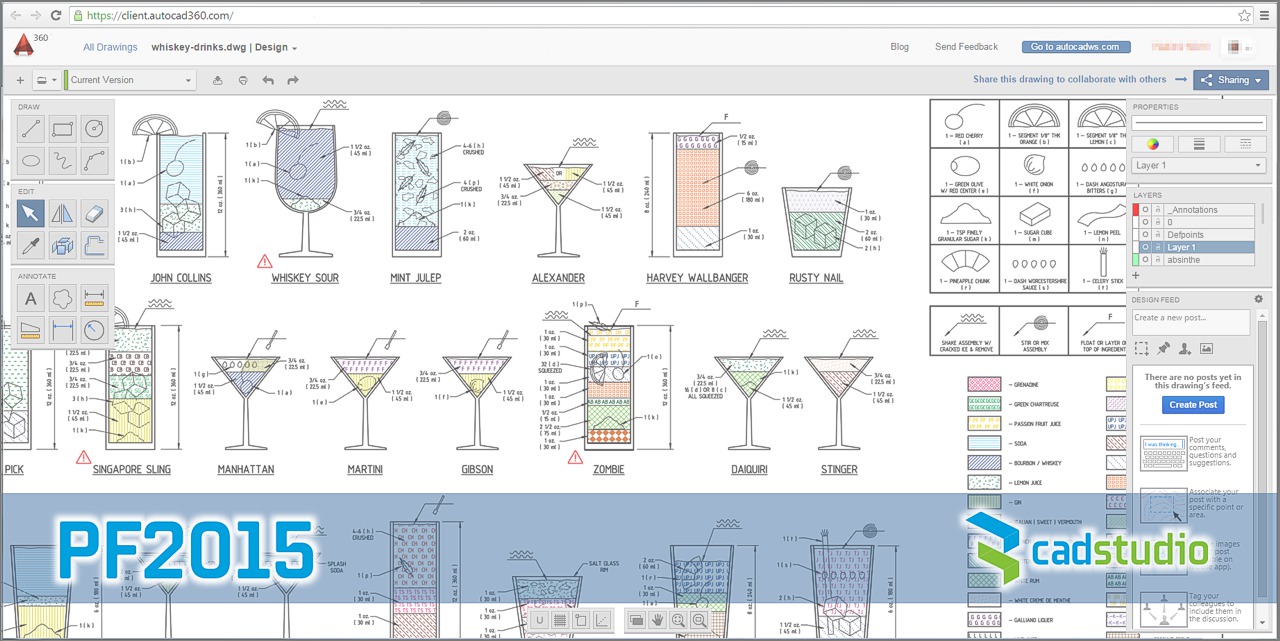
Task: Open the color wheel picker
Action: [1152, 144]
